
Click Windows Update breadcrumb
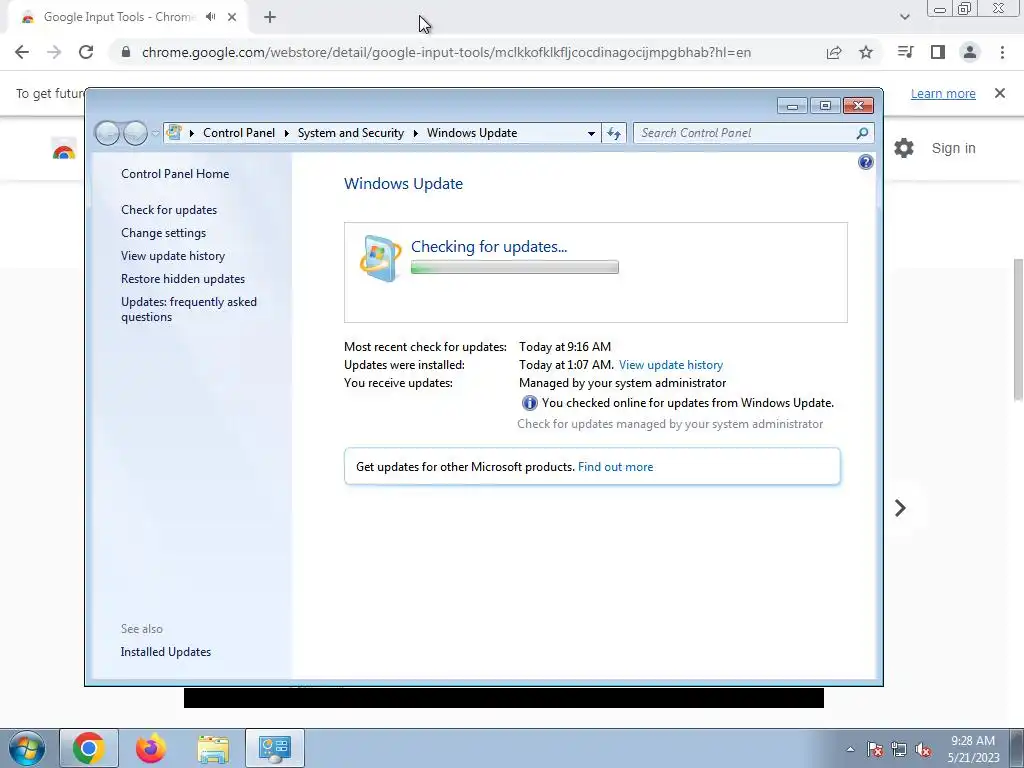pyautogui.click(x=472, y=133)
